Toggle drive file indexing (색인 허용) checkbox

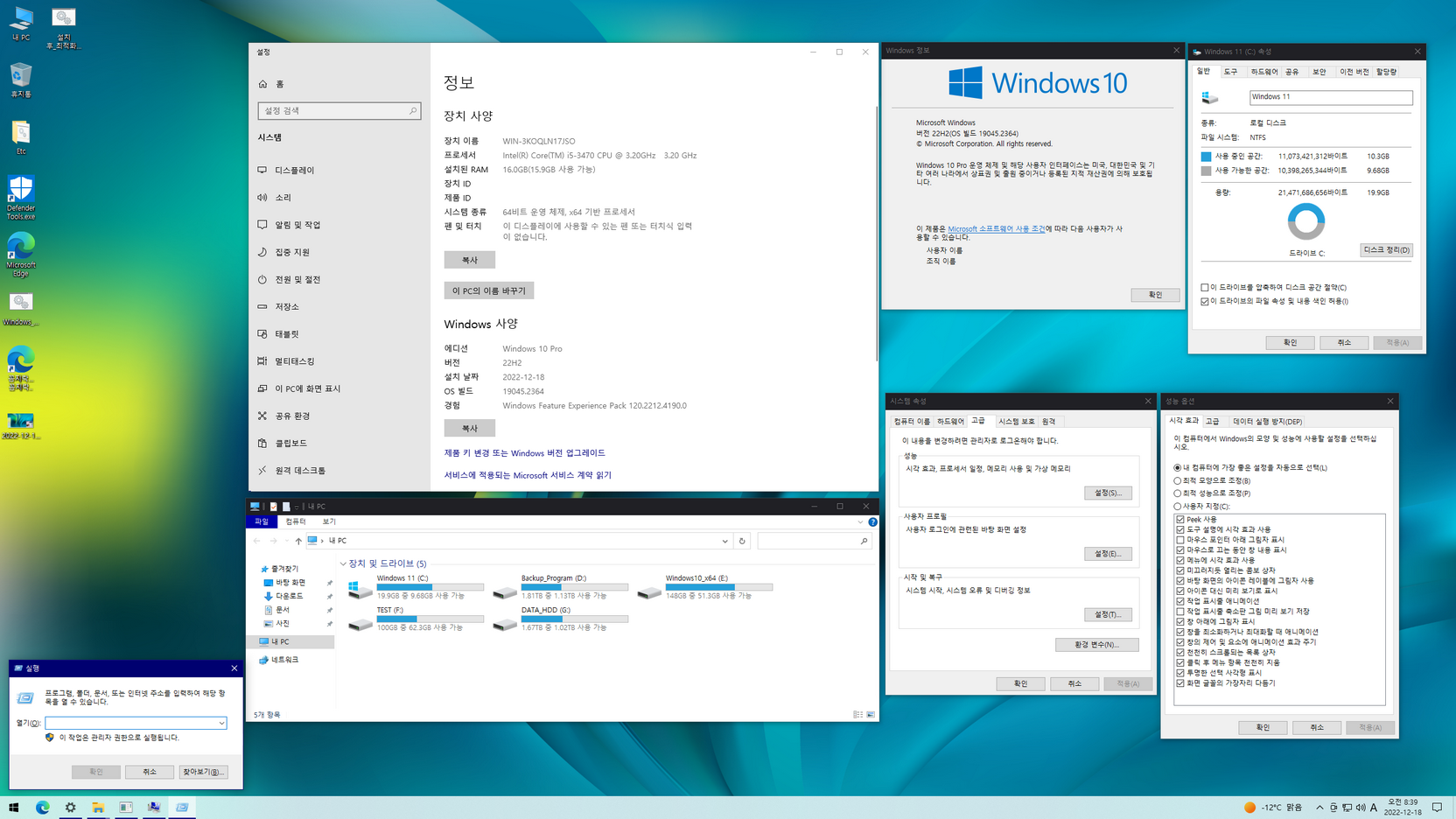tap(1205, 301)
